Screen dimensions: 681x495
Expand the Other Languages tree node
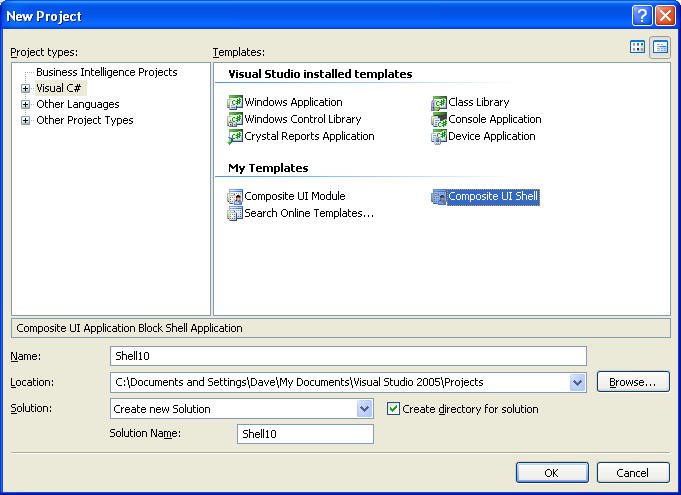pyautogui.click(x=25, y=104)
